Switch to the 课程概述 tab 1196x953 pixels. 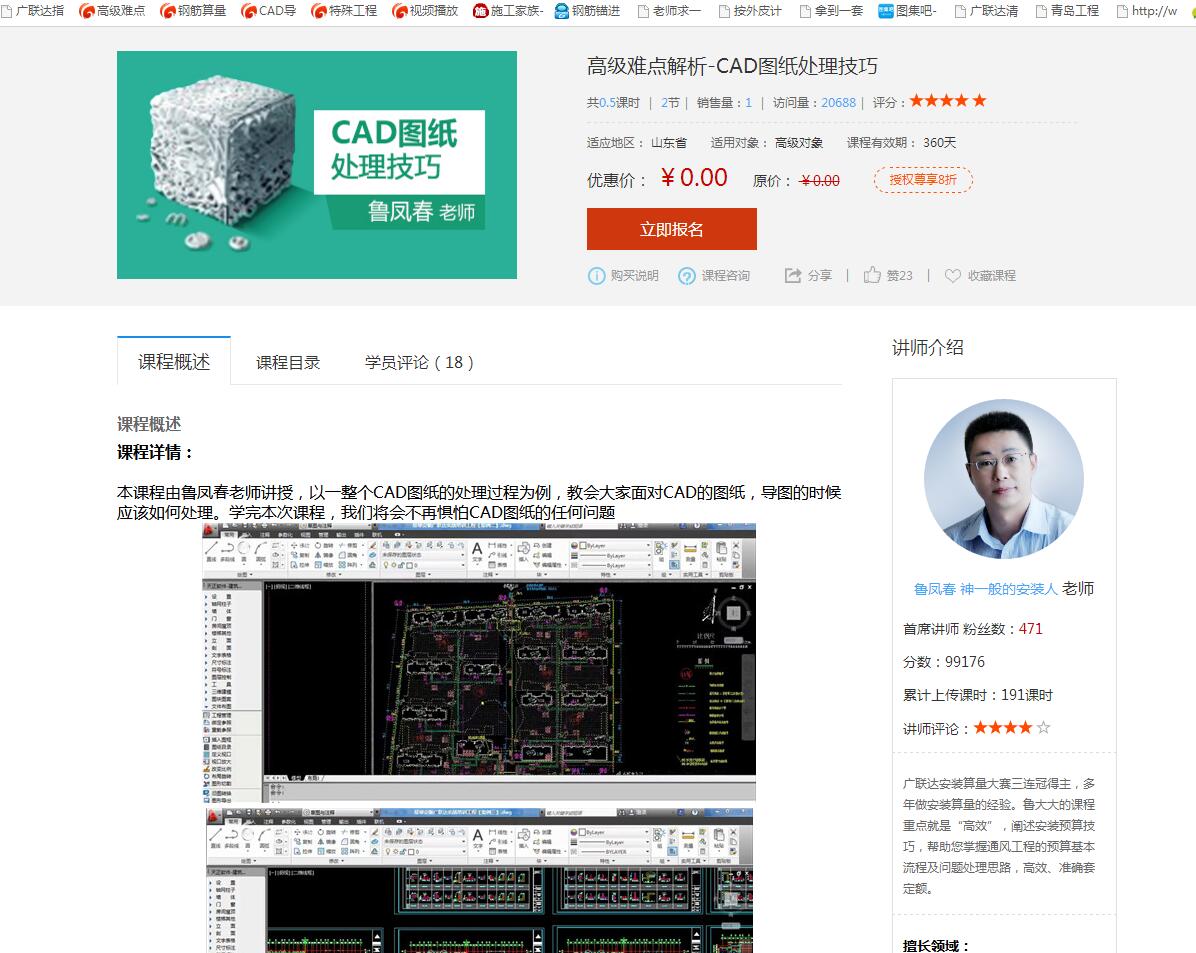174,362
